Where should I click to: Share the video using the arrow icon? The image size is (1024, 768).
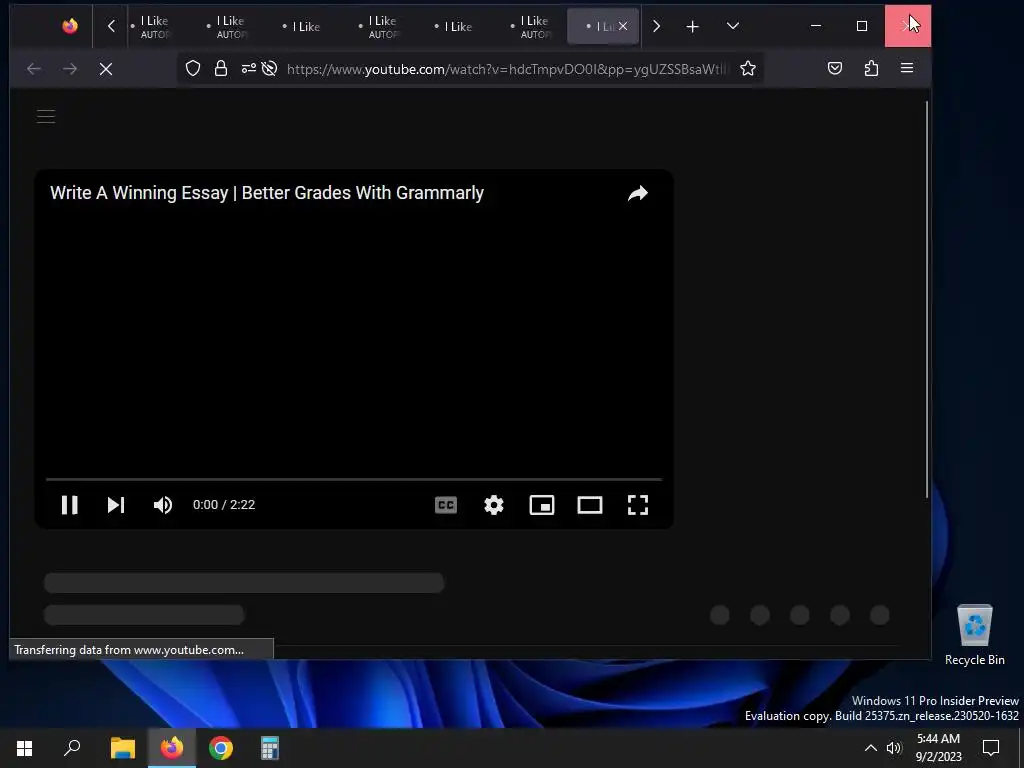[x=637, y=193]
